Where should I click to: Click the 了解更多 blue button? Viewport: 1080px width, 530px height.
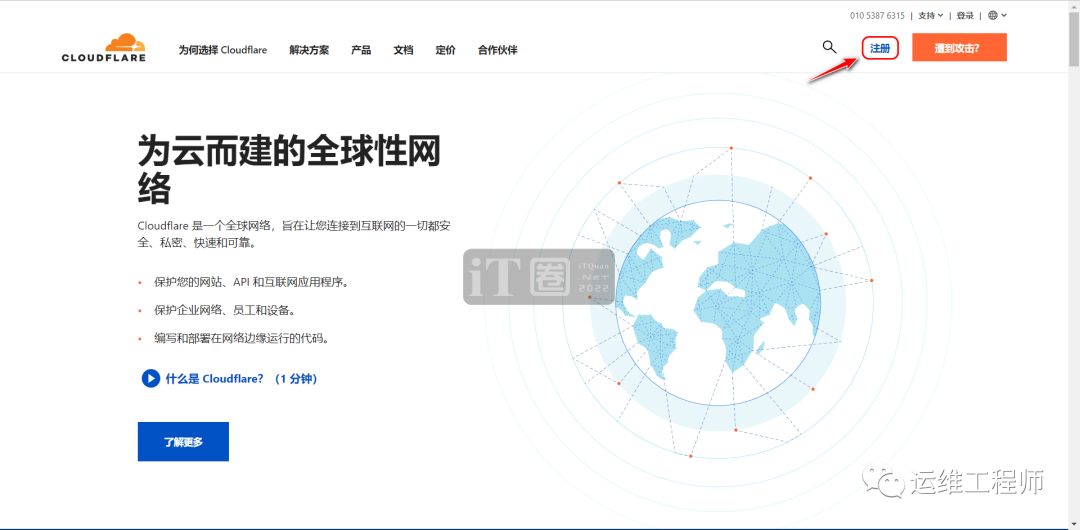pos(183,442)
